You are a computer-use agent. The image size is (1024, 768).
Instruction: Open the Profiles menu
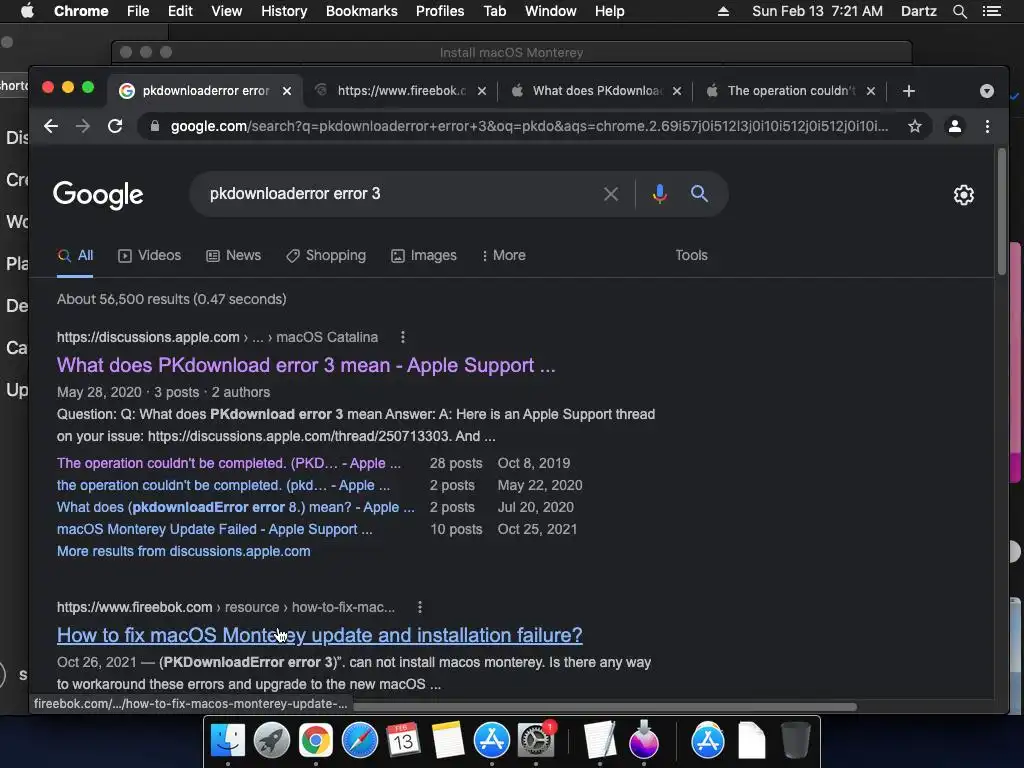click(x=440, y=11)
